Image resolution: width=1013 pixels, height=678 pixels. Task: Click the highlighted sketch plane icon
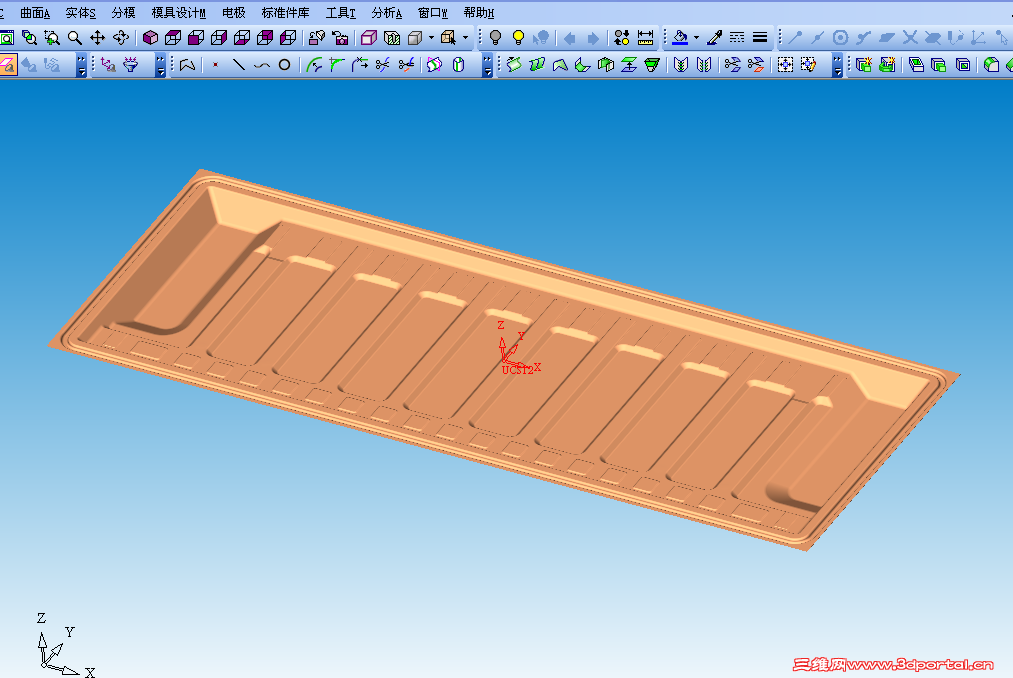click(x=8, y=65)
